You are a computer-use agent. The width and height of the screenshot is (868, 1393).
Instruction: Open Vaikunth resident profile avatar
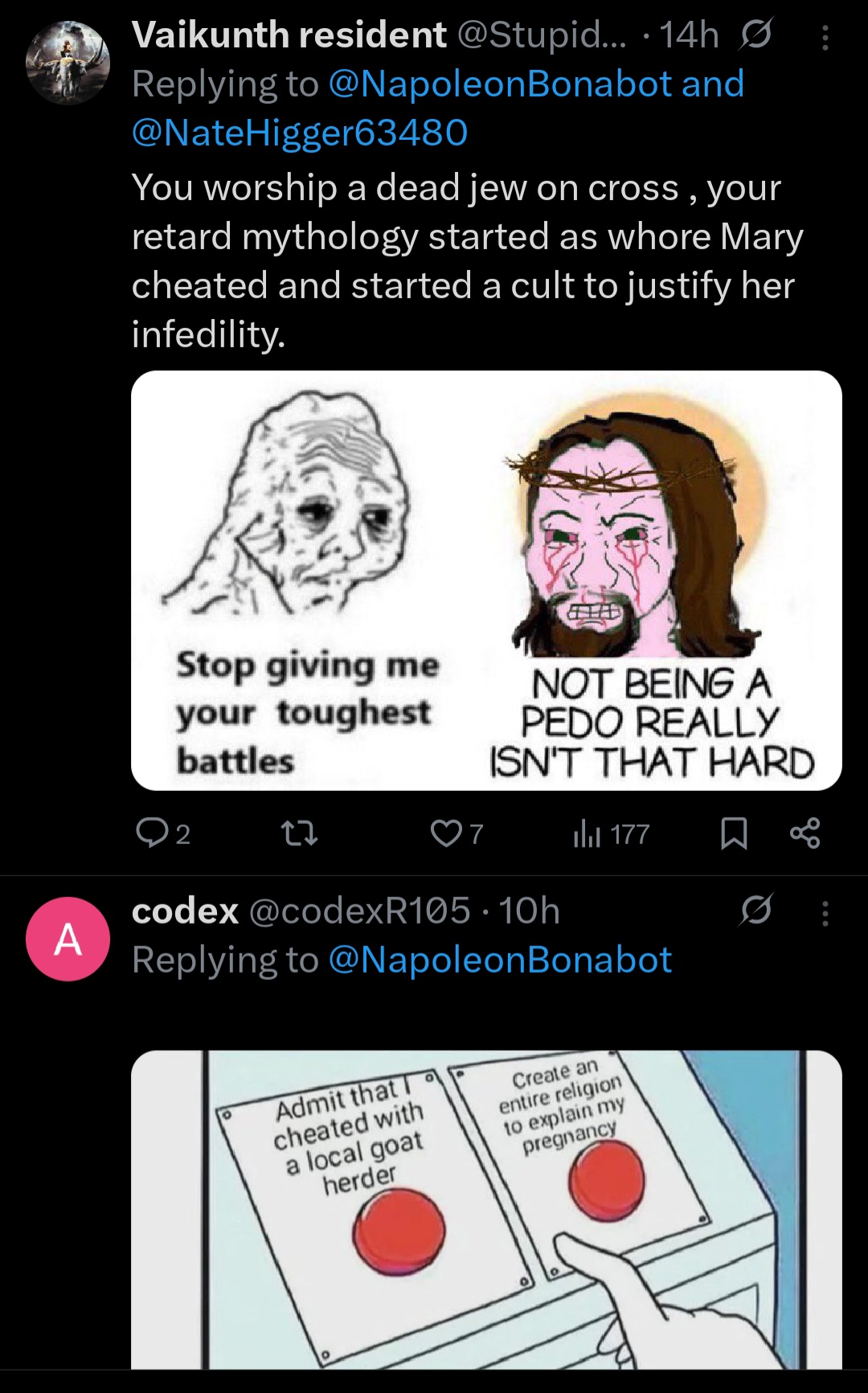pyautogui.click(x=68, y=64)
